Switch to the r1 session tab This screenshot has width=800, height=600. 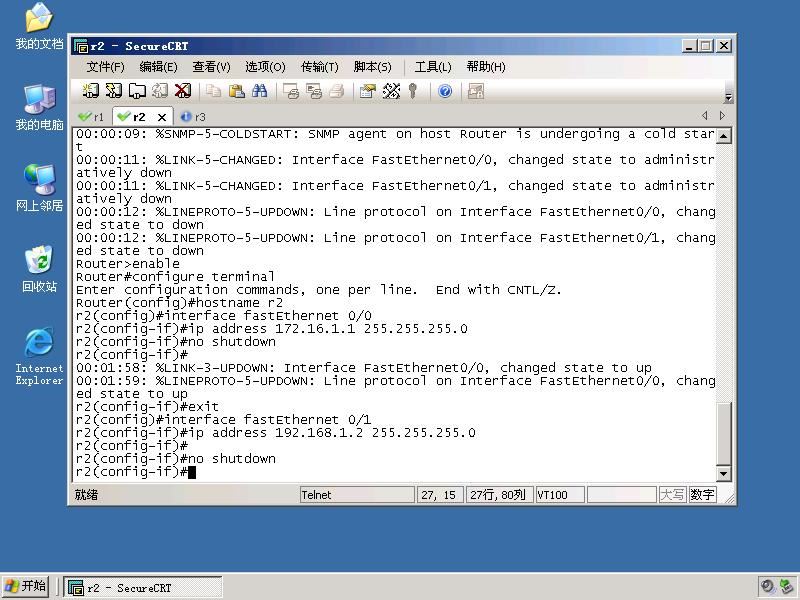[92, 117]
